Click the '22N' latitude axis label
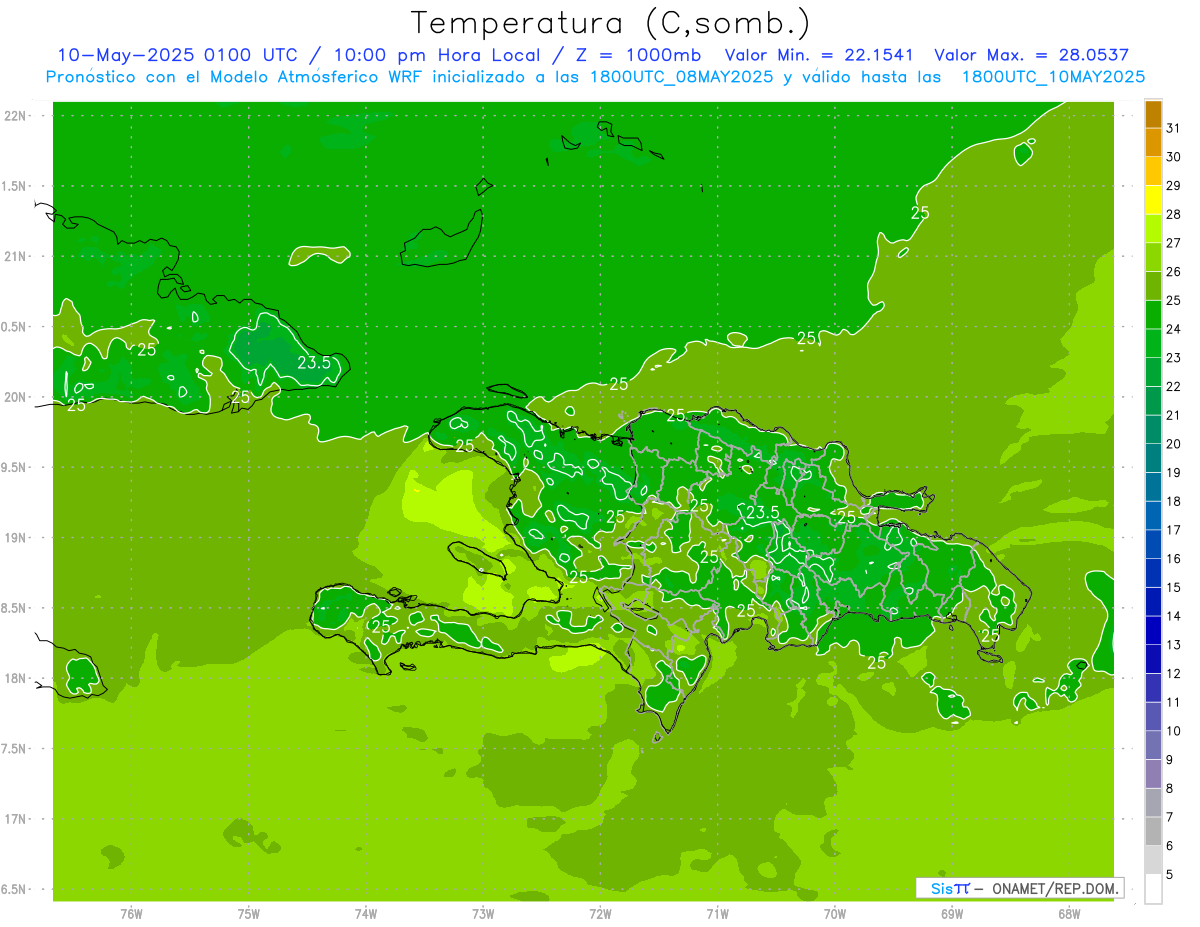 tap(16, 115)
